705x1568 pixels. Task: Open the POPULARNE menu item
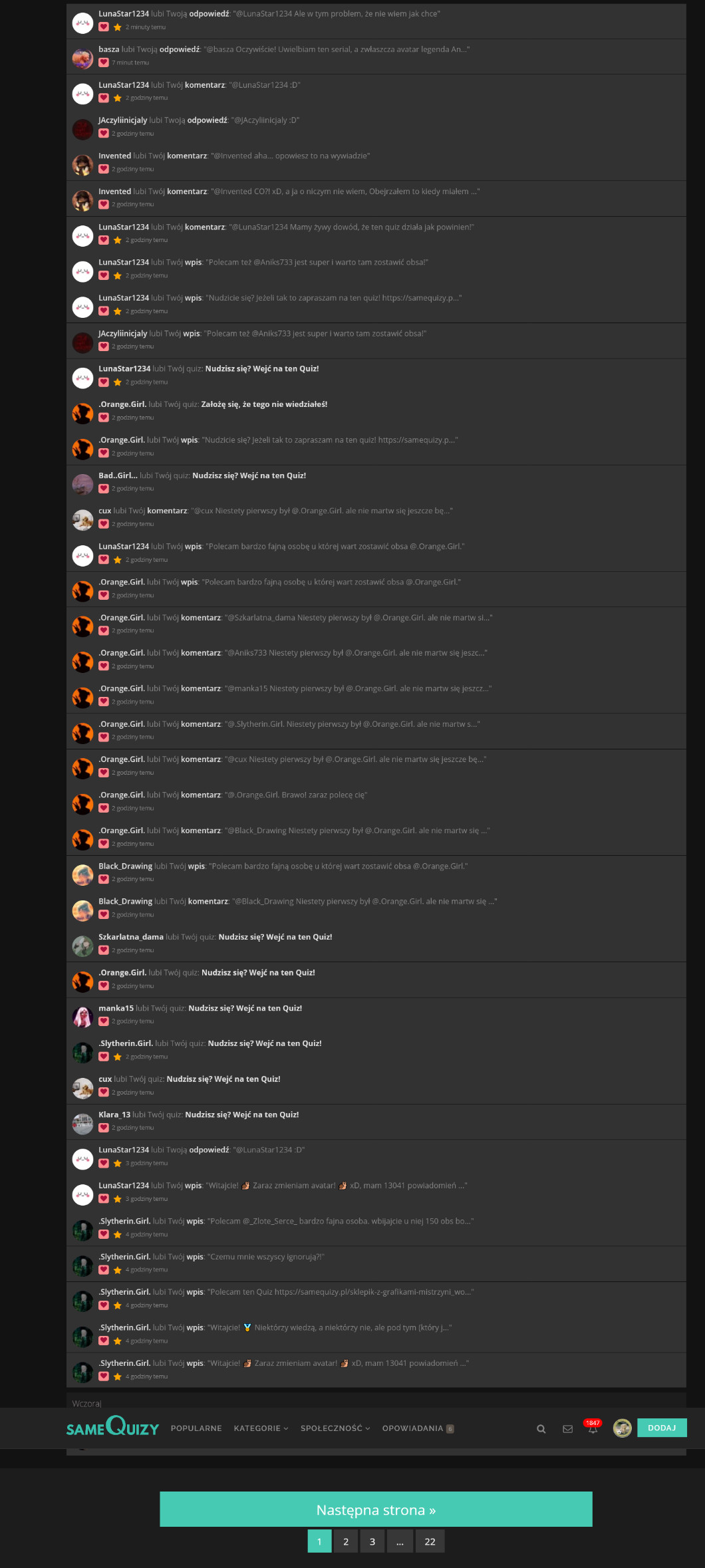point(196,1428)
